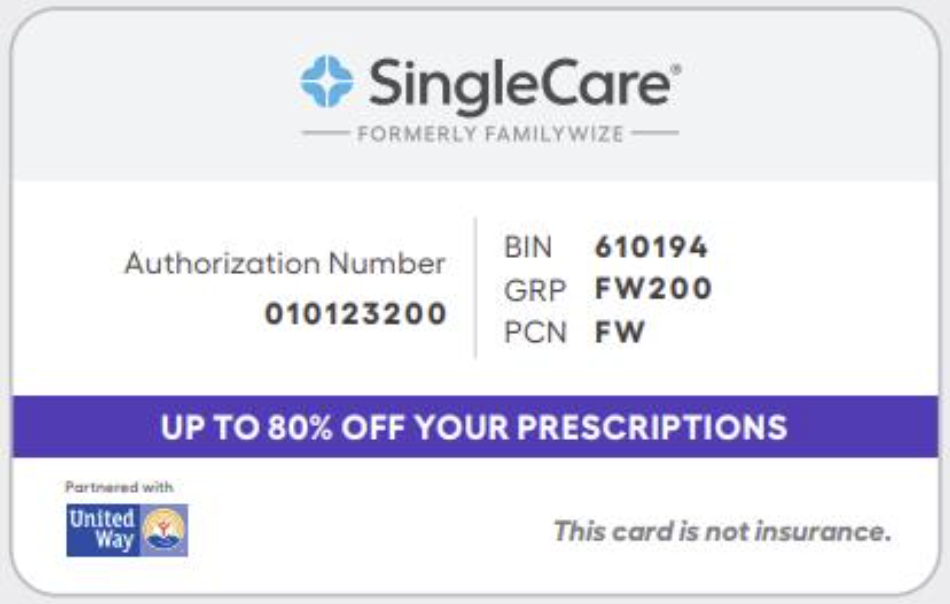
Task: Click the dash line left of "Formerly FamilyWize"
Action: click(x=324, y=133)
